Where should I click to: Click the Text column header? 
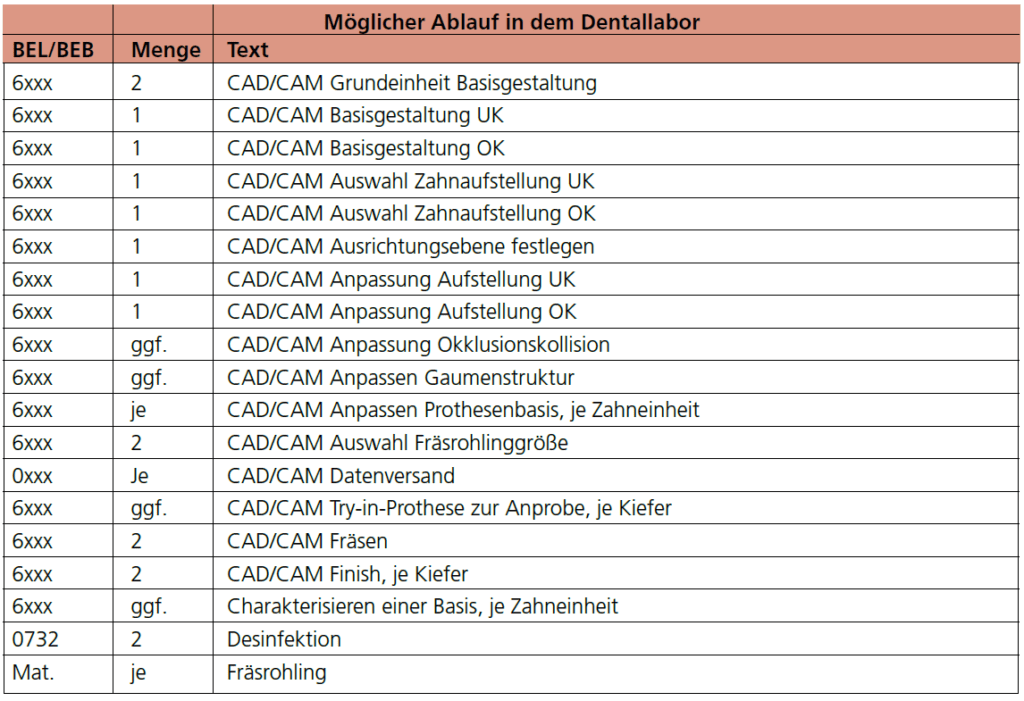[248, 50]
